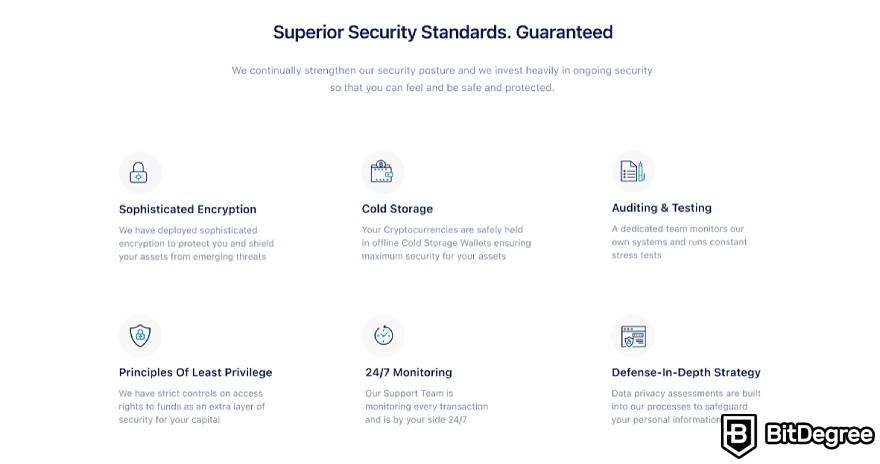The image size is (880, 464).
Task: Click the wallet Cold Storage icon
Action: pos(382,171)
